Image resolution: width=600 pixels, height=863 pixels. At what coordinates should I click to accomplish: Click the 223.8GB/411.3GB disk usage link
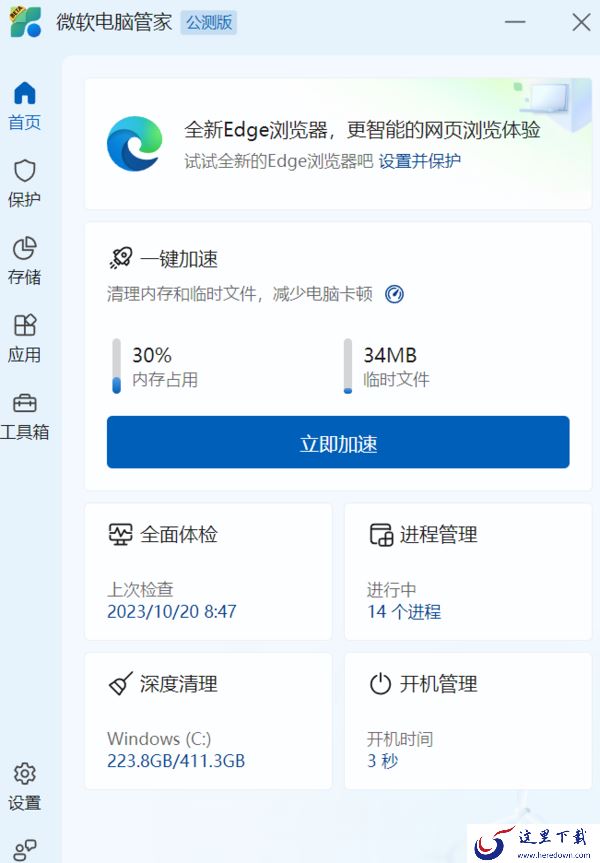click(176, 761)
